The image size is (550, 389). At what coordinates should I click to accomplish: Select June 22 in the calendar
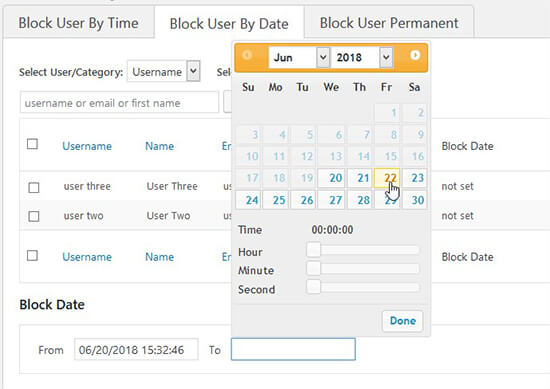click(387, 178)
